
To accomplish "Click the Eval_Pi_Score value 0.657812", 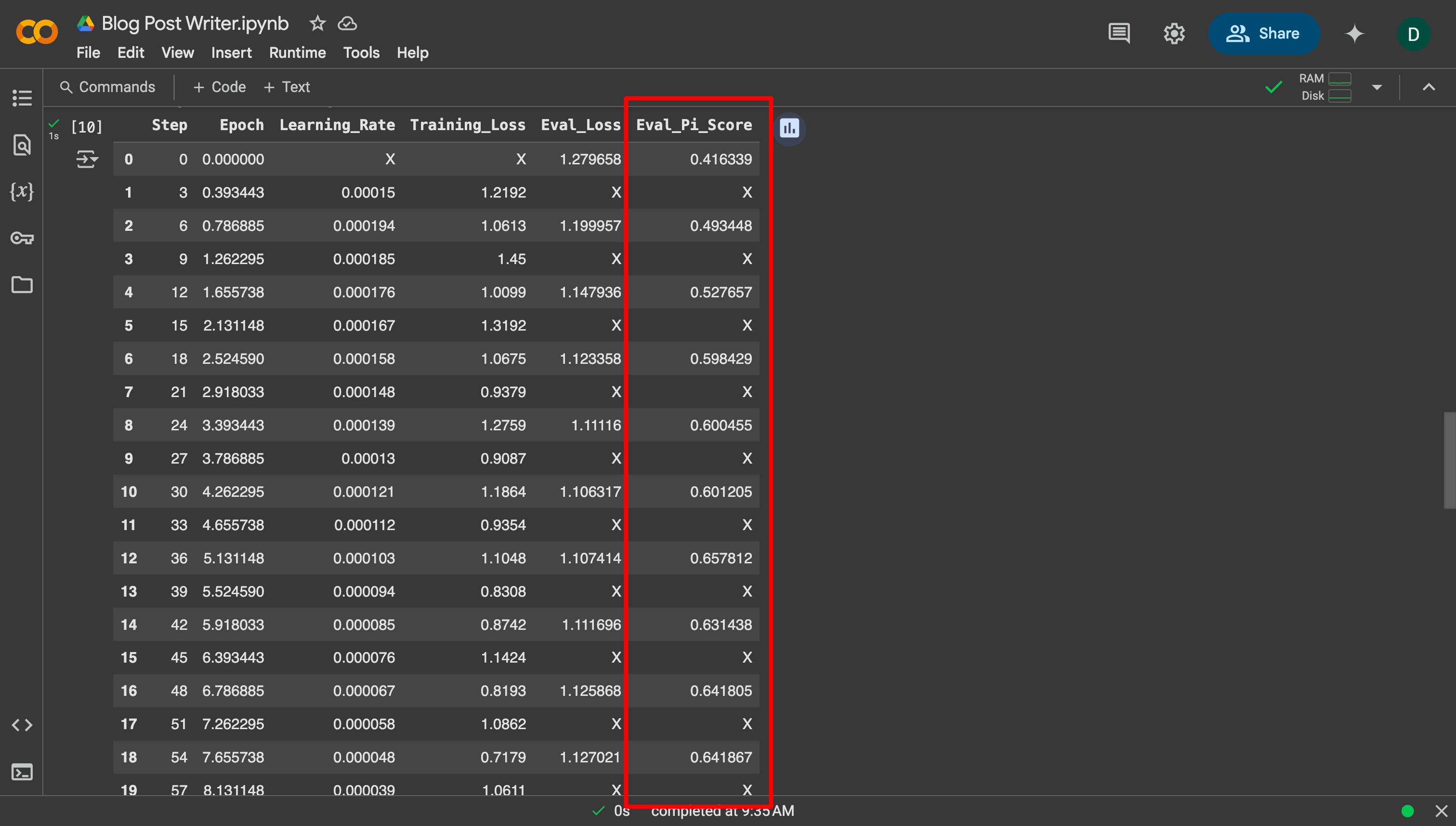I will (721, 558).
